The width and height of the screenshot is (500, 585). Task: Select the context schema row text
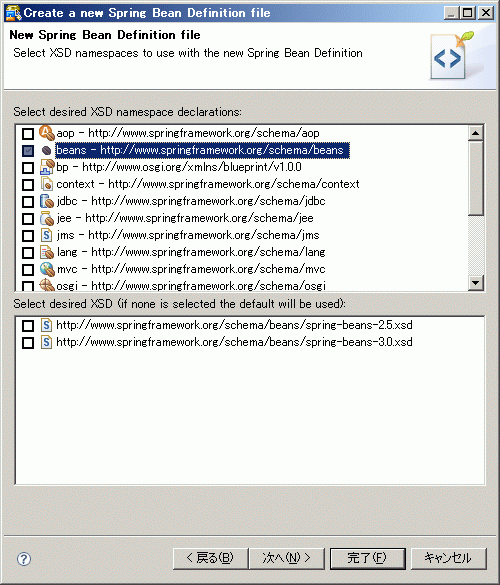pyautogui.click(x=208, y=184)
